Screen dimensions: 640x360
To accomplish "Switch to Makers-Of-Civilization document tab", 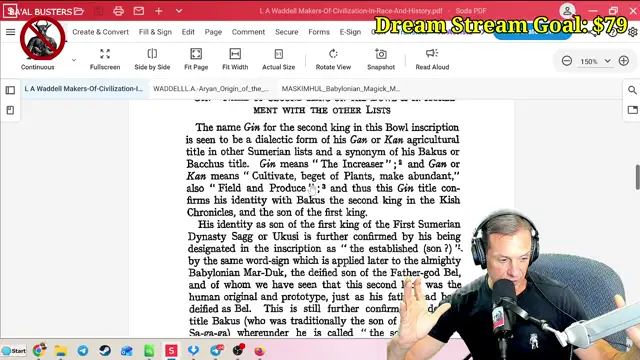I will [84, 89].
